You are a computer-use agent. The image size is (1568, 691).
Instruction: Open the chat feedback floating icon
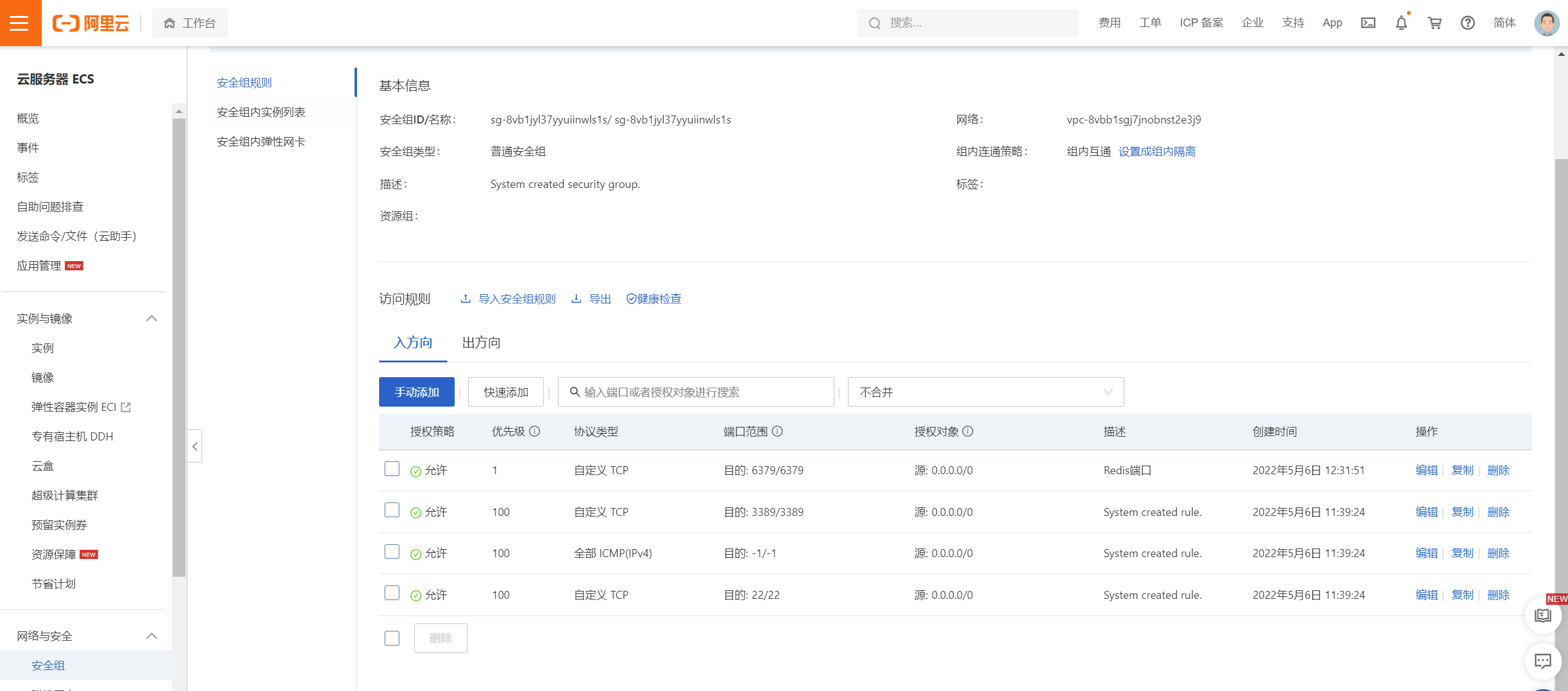(1543, 661)
